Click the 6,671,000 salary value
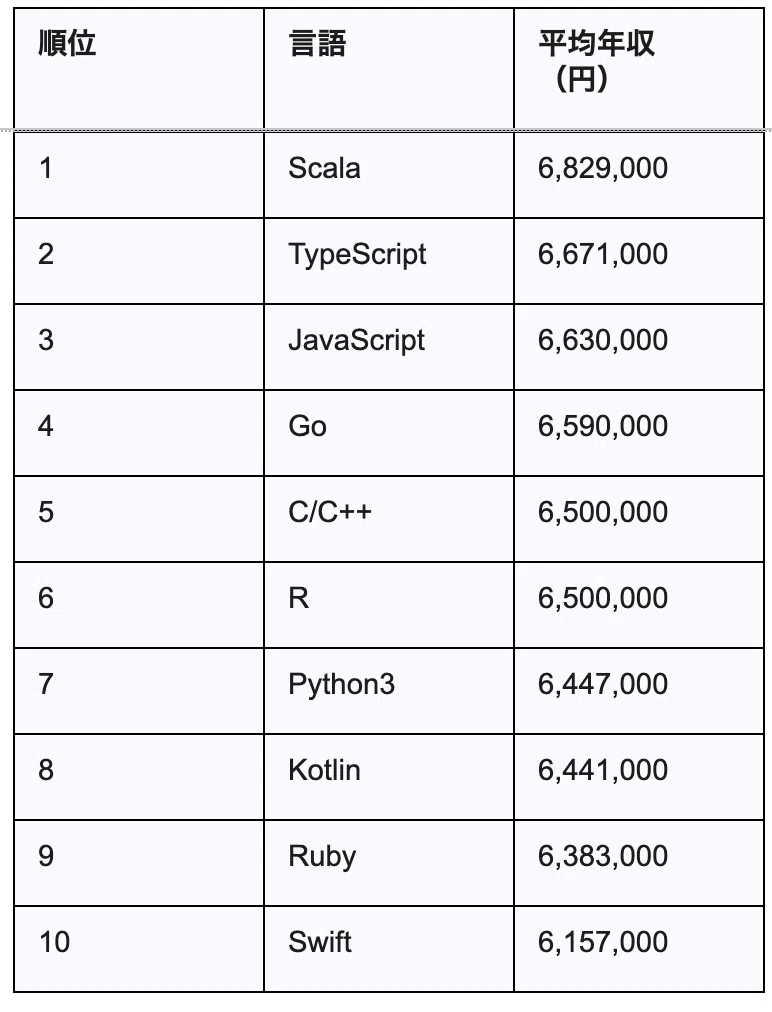Viewport: 772px width, 1012px height. pyautogui.click(x=603, y=254)
